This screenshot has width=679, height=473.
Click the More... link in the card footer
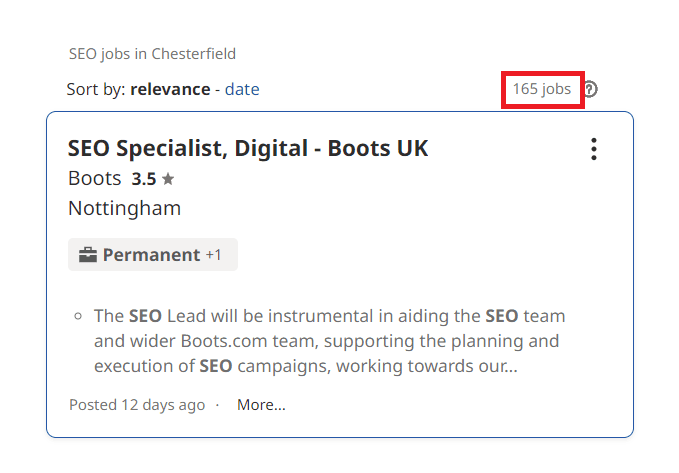(261, 405)
